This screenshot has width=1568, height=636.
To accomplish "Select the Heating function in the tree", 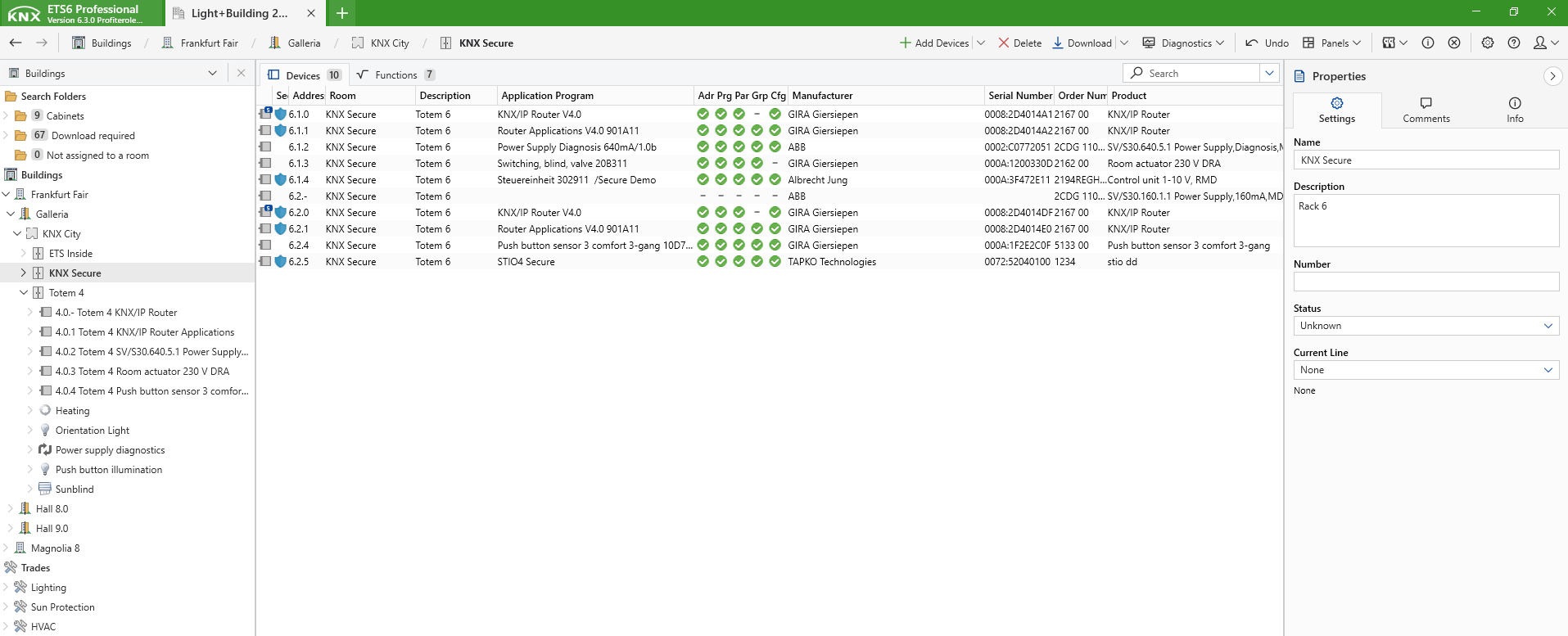I will pos(73,410).
